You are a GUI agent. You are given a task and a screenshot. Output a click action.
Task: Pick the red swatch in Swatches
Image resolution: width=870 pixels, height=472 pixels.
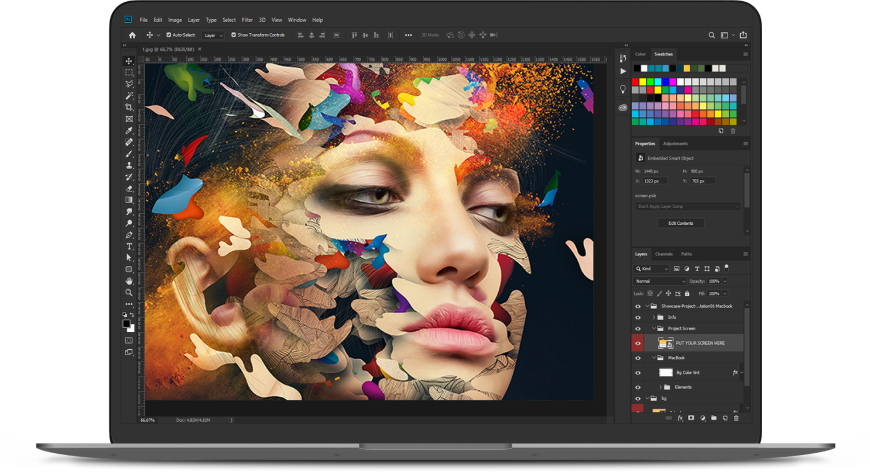635,82
